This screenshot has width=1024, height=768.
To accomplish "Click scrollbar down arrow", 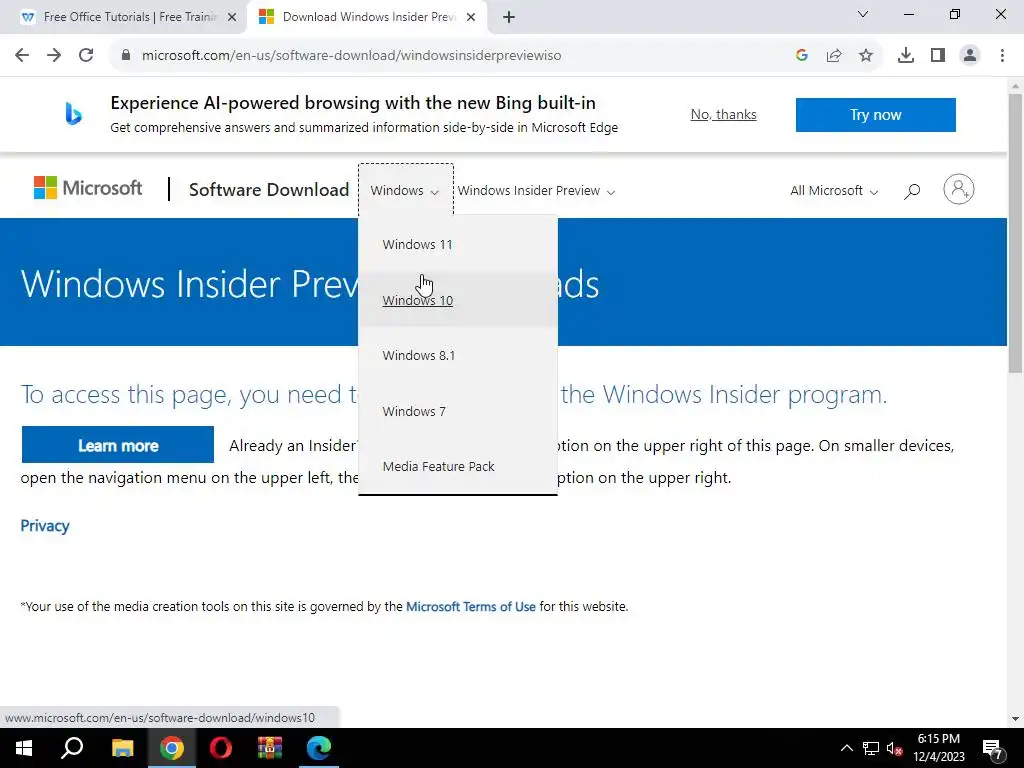I will tap(1015, 719).
